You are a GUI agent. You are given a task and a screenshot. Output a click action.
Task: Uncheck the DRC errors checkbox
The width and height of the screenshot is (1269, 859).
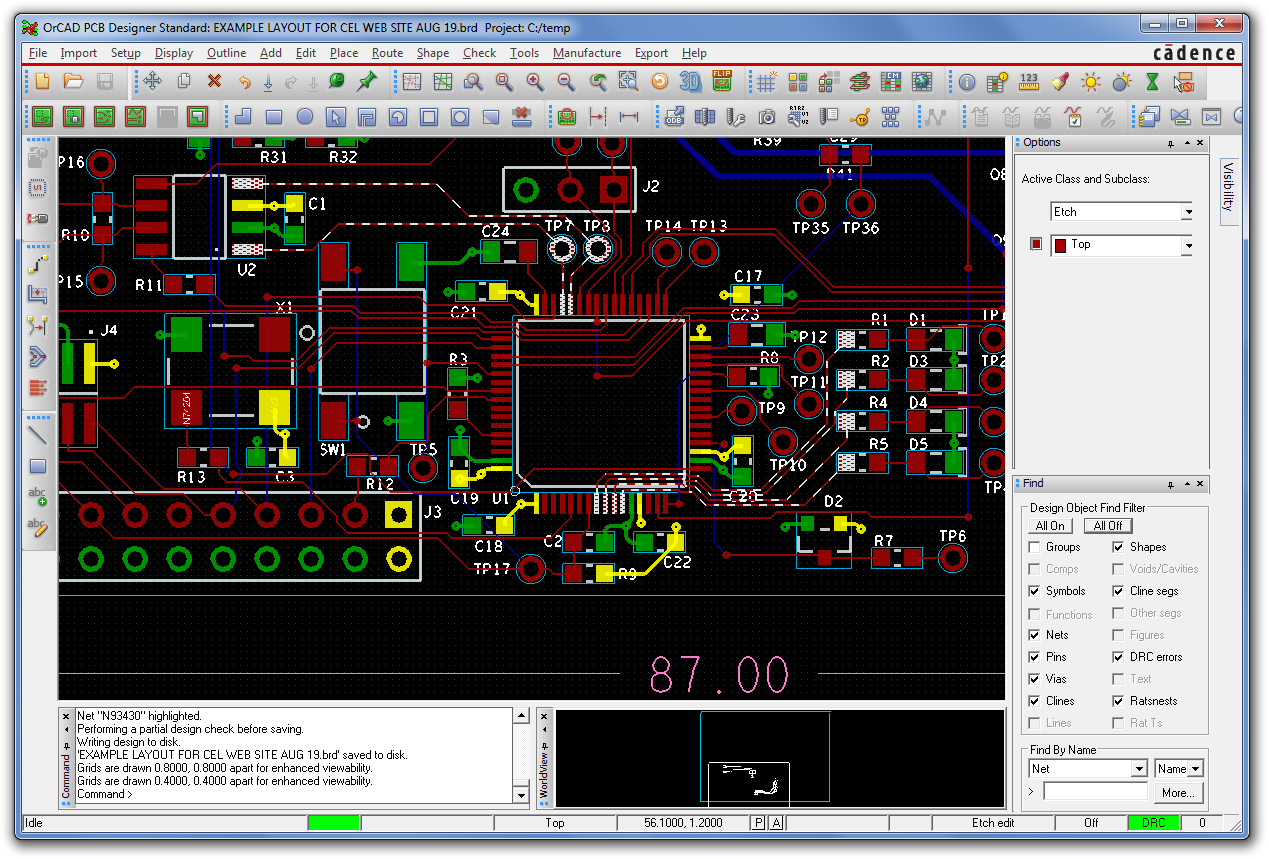coord(1118,657)
